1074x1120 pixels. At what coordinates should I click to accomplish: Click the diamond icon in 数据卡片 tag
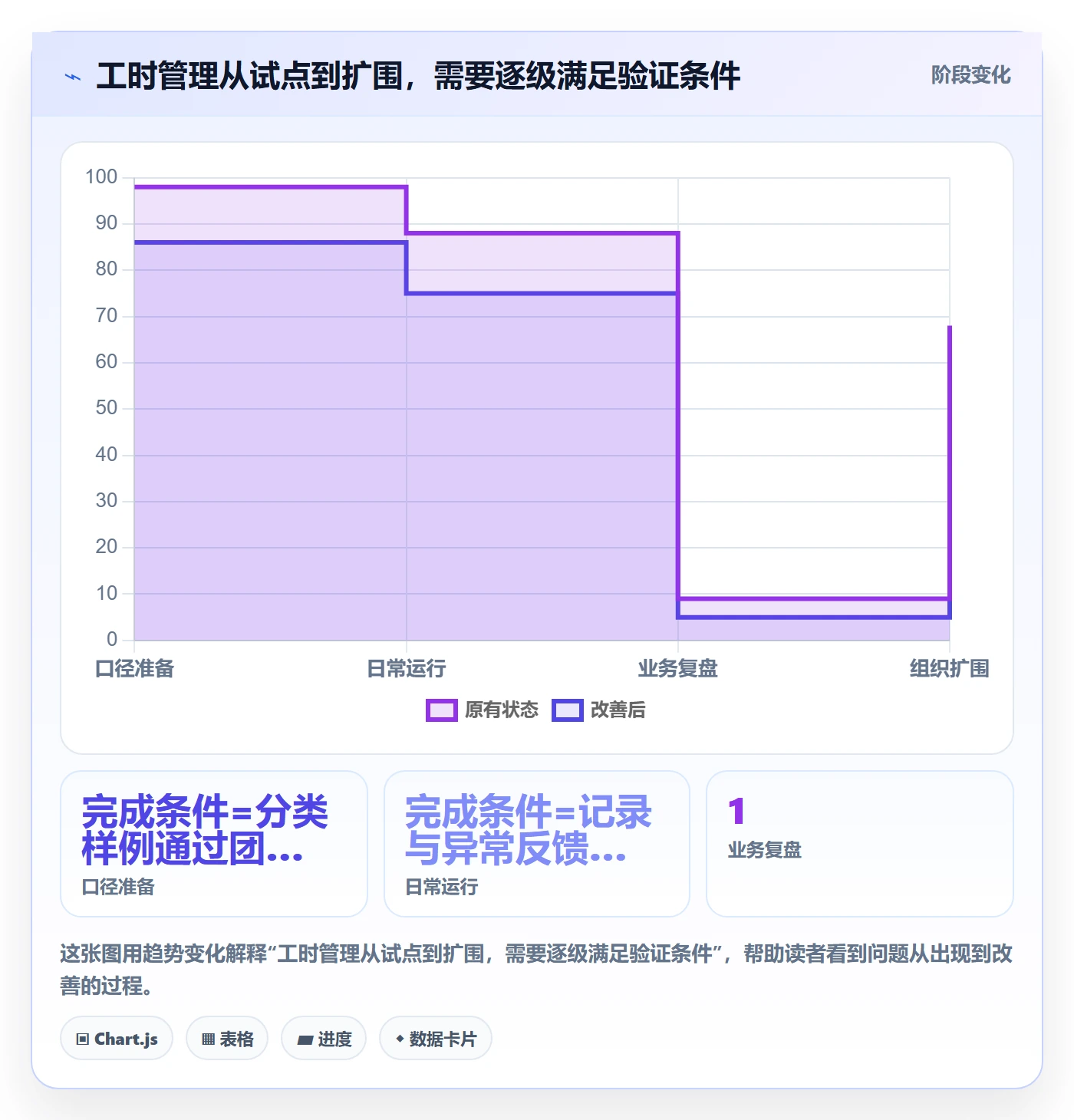coord(400,1039)
